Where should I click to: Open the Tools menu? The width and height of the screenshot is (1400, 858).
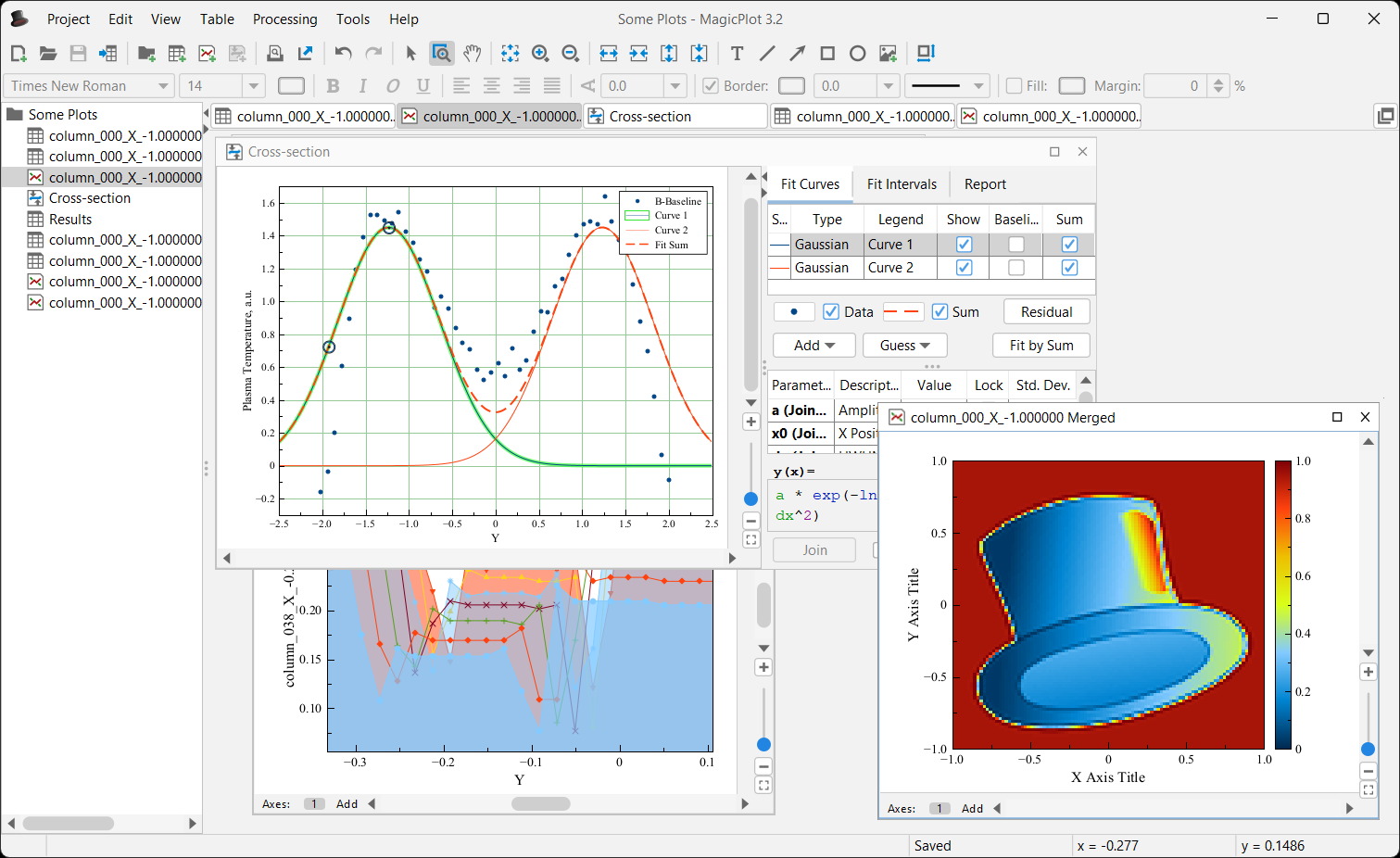pos(353,19)
